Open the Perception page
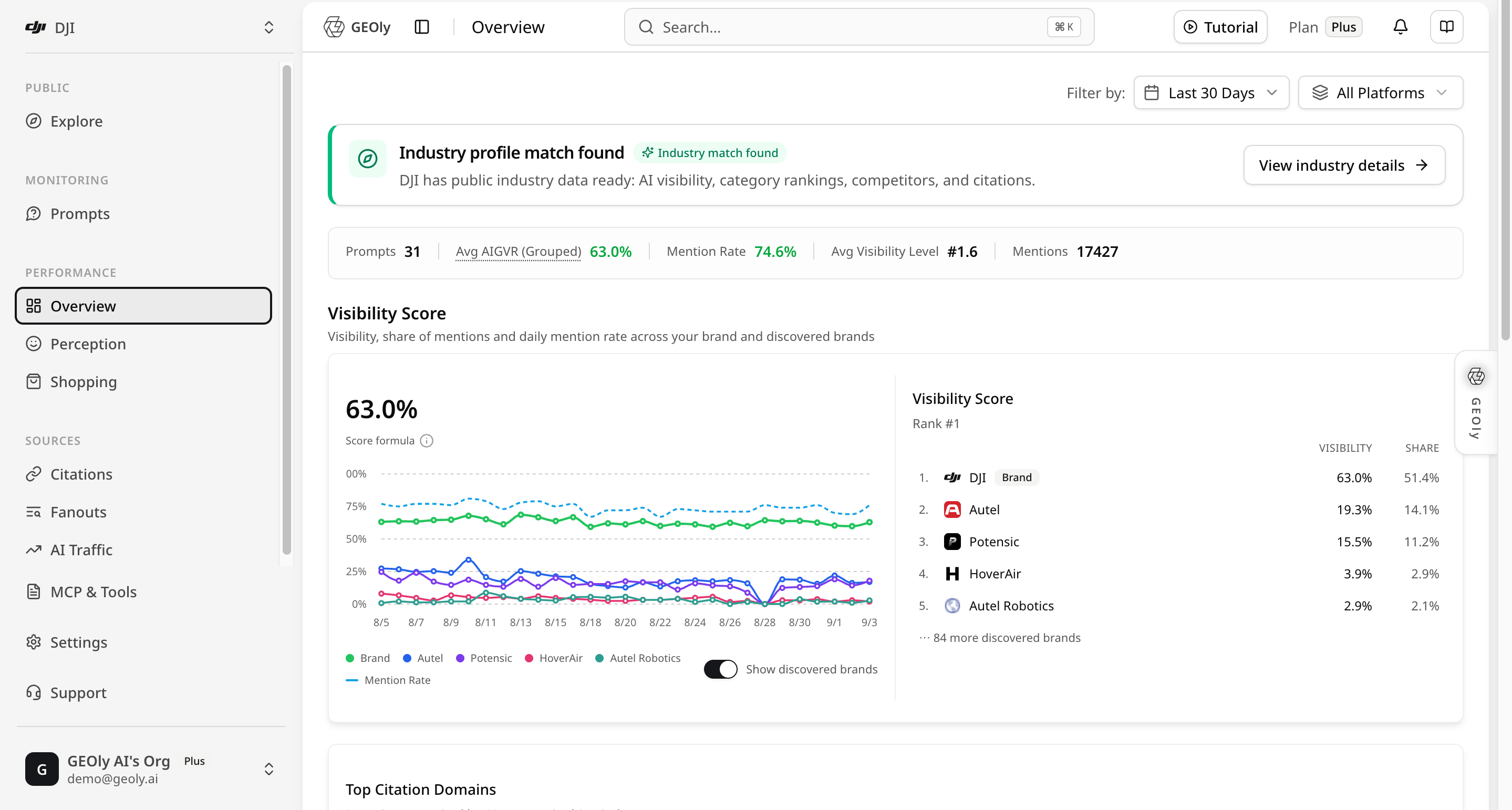The image size is (1512, 810). click(x=143, y=344)
